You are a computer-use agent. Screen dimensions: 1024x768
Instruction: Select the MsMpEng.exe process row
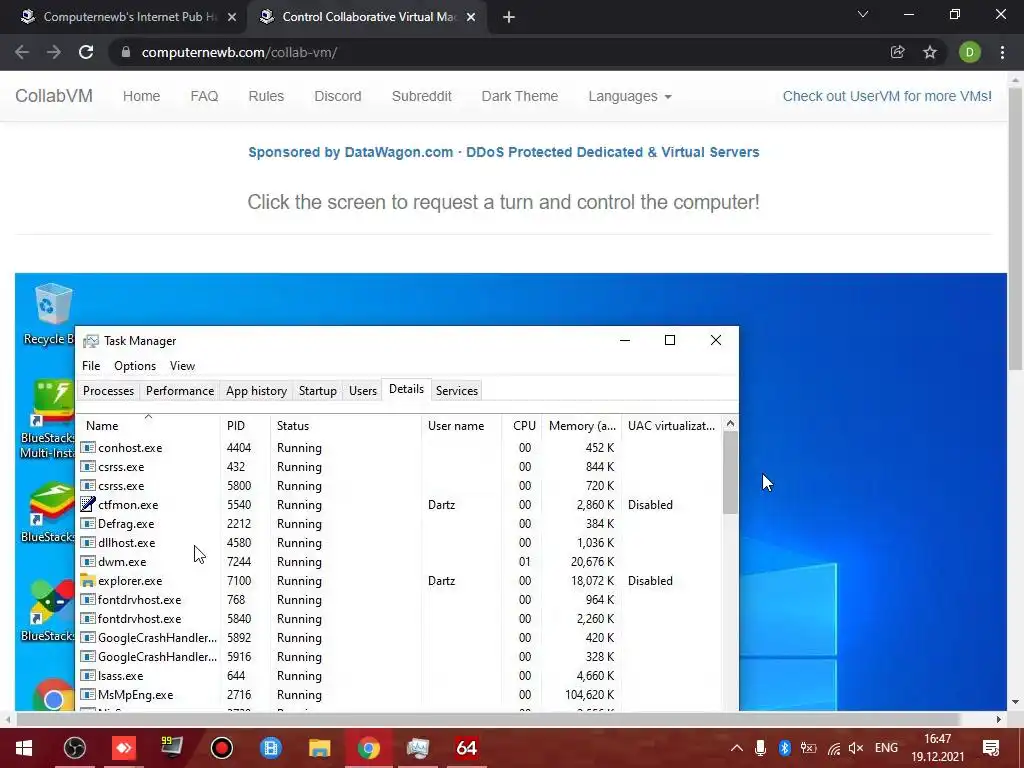tap(399, 695)
